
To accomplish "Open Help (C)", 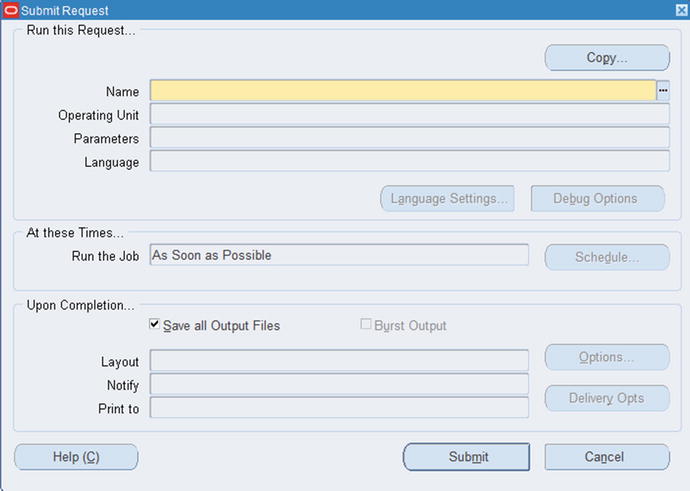I will 76,457.
